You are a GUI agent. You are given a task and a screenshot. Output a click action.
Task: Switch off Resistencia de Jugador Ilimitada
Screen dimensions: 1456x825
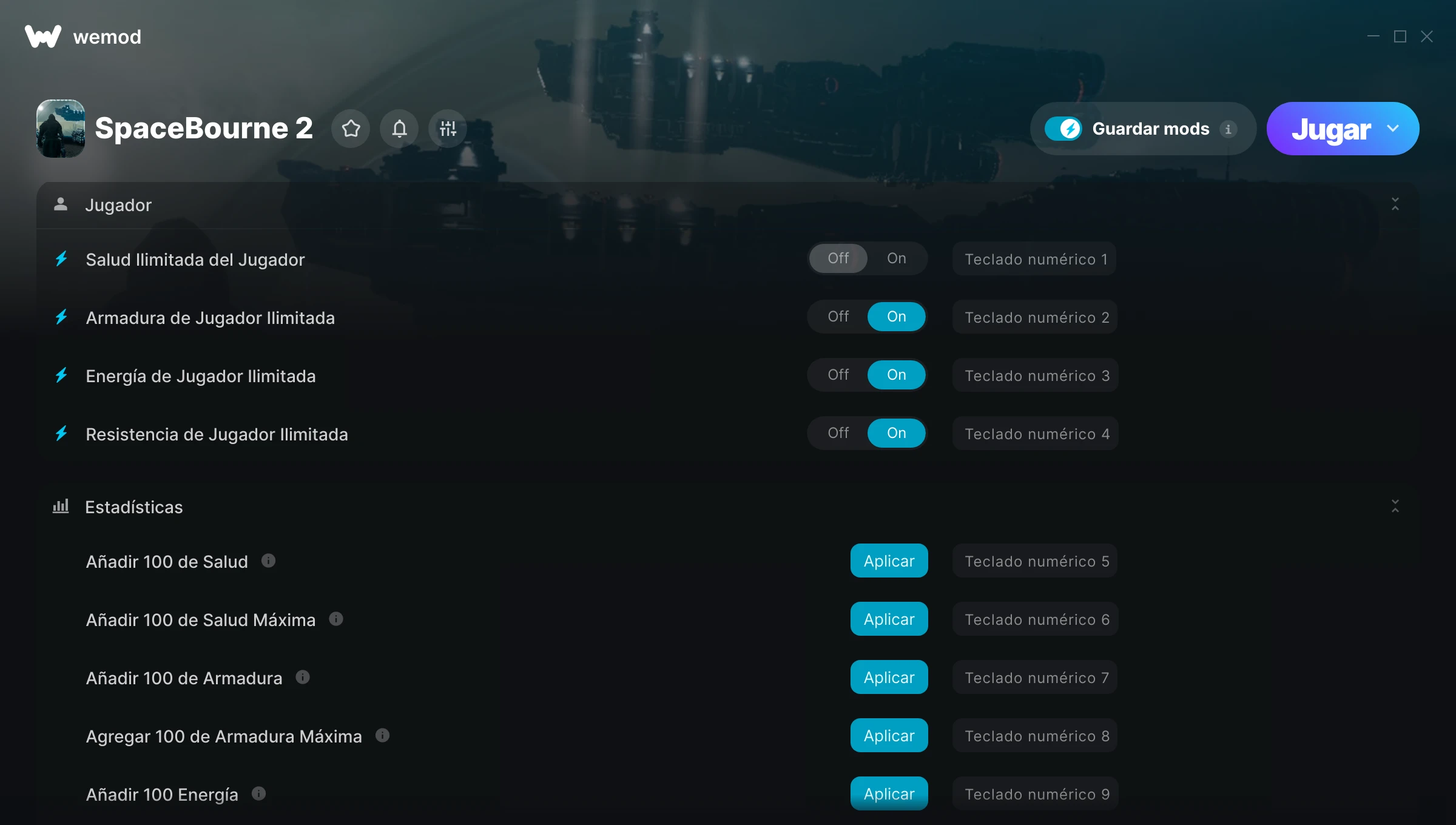point(838,433)
